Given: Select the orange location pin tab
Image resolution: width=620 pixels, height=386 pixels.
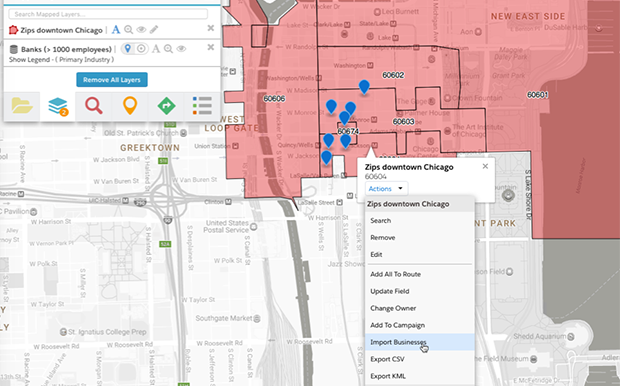Looking at the screenshot, I should point(130,106).
